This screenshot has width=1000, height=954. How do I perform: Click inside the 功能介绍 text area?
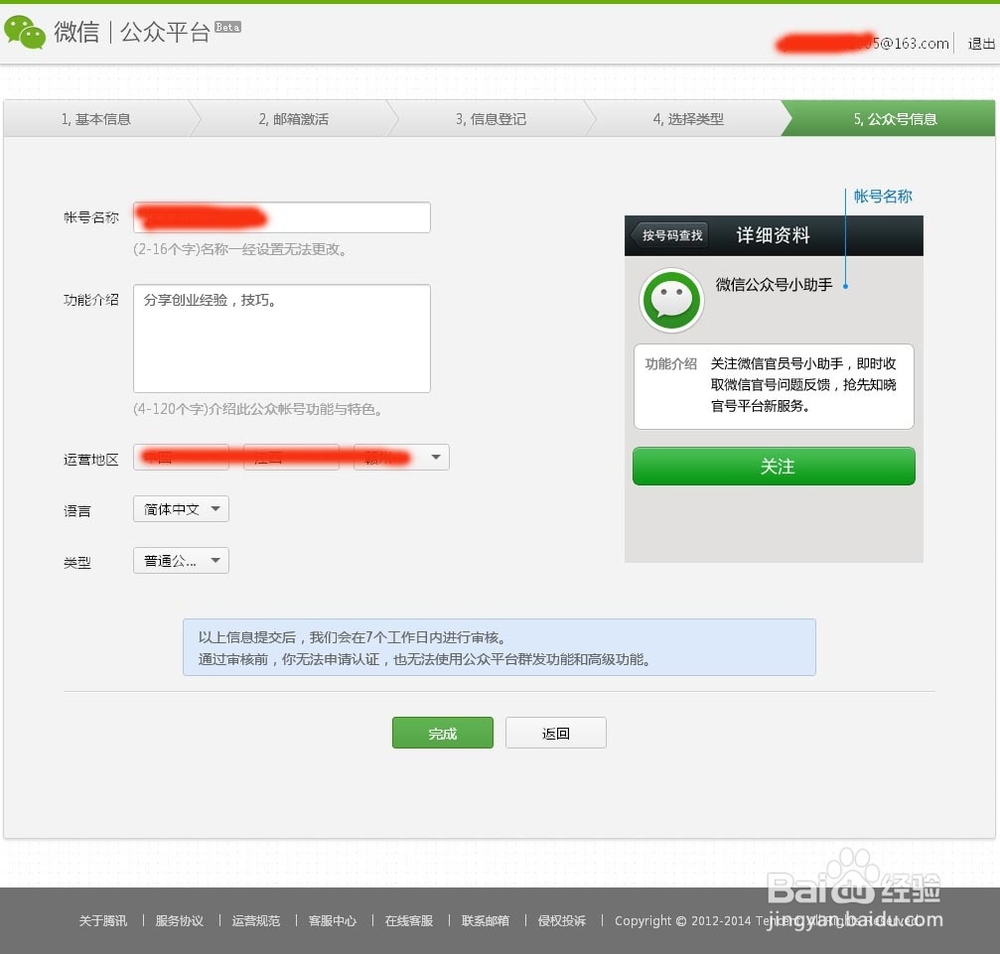tap(282, 339)
